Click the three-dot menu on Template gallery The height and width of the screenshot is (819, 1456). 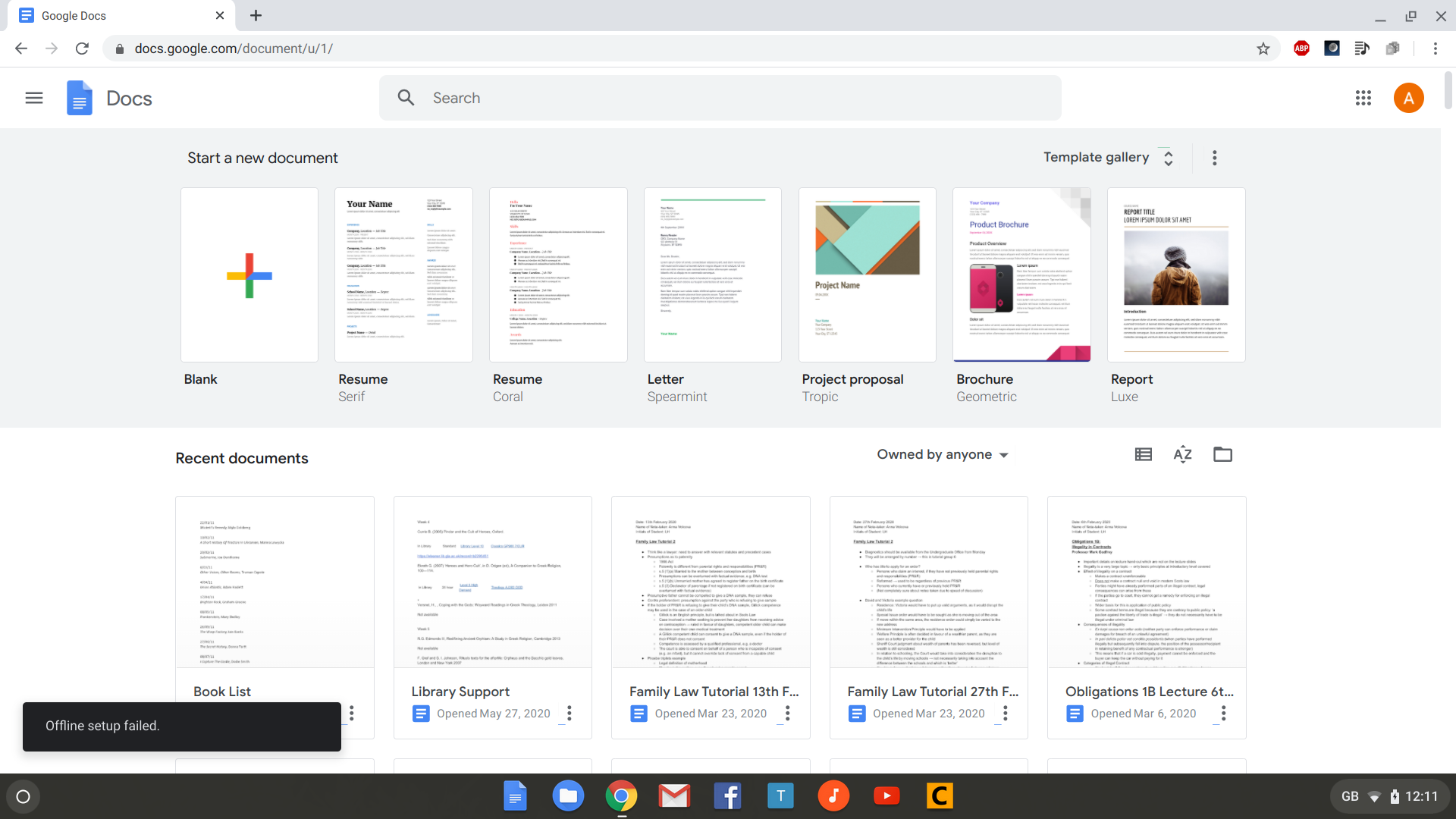[1215, 158]
